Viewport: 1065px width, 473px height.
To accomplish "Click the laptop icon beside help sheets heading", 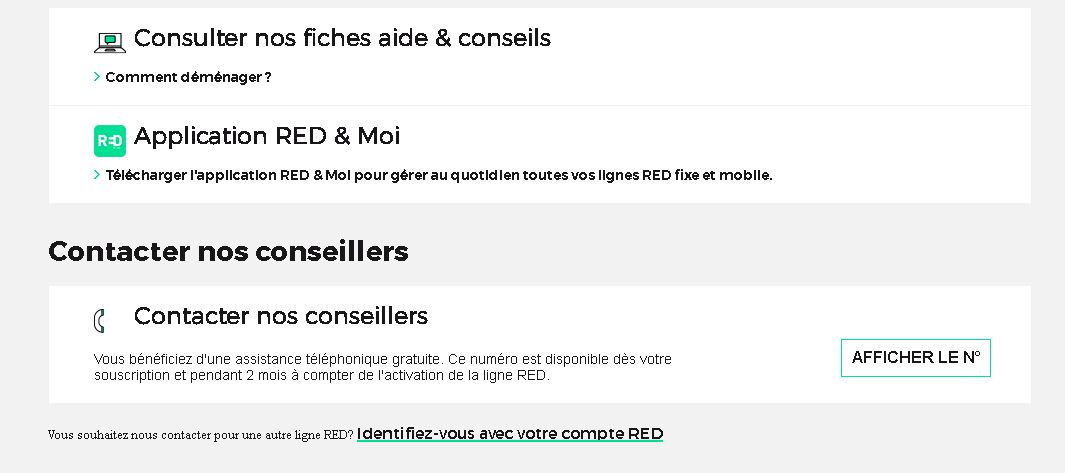I will [x=110, y=42].
